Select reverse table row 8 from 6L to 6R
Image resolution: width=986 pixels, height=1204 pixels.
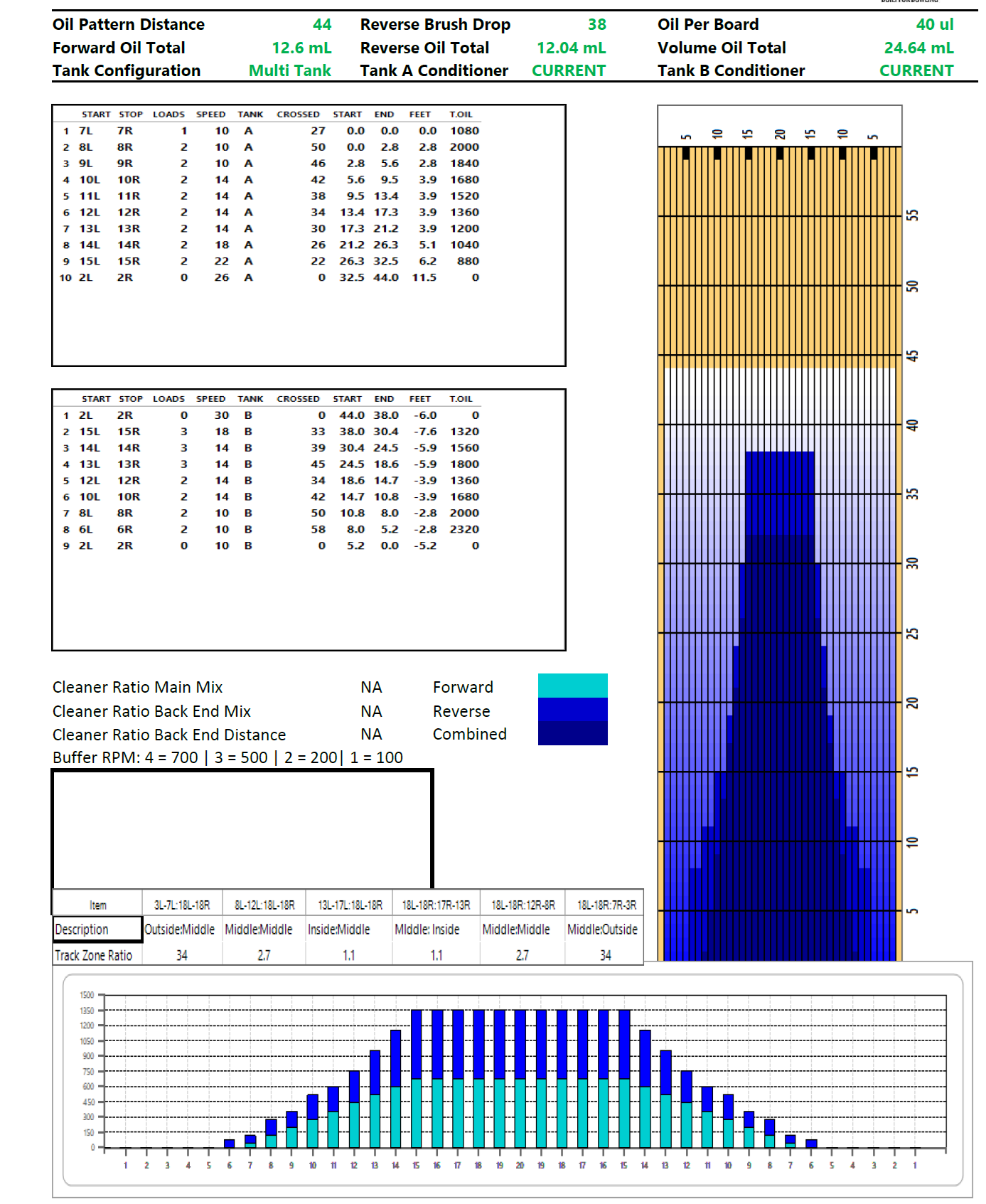(x=270, y=530)
